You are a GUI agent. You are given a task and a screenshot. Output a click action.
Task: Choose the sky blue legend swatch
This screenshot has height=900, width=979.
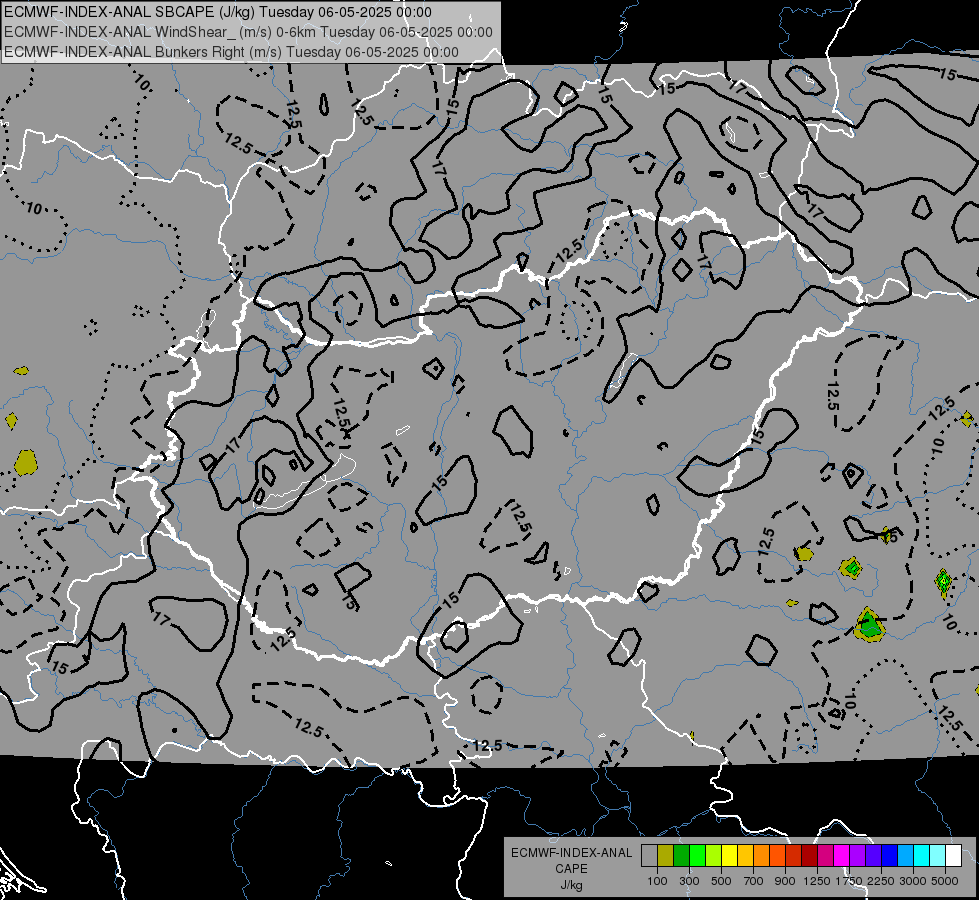(905, 856)
